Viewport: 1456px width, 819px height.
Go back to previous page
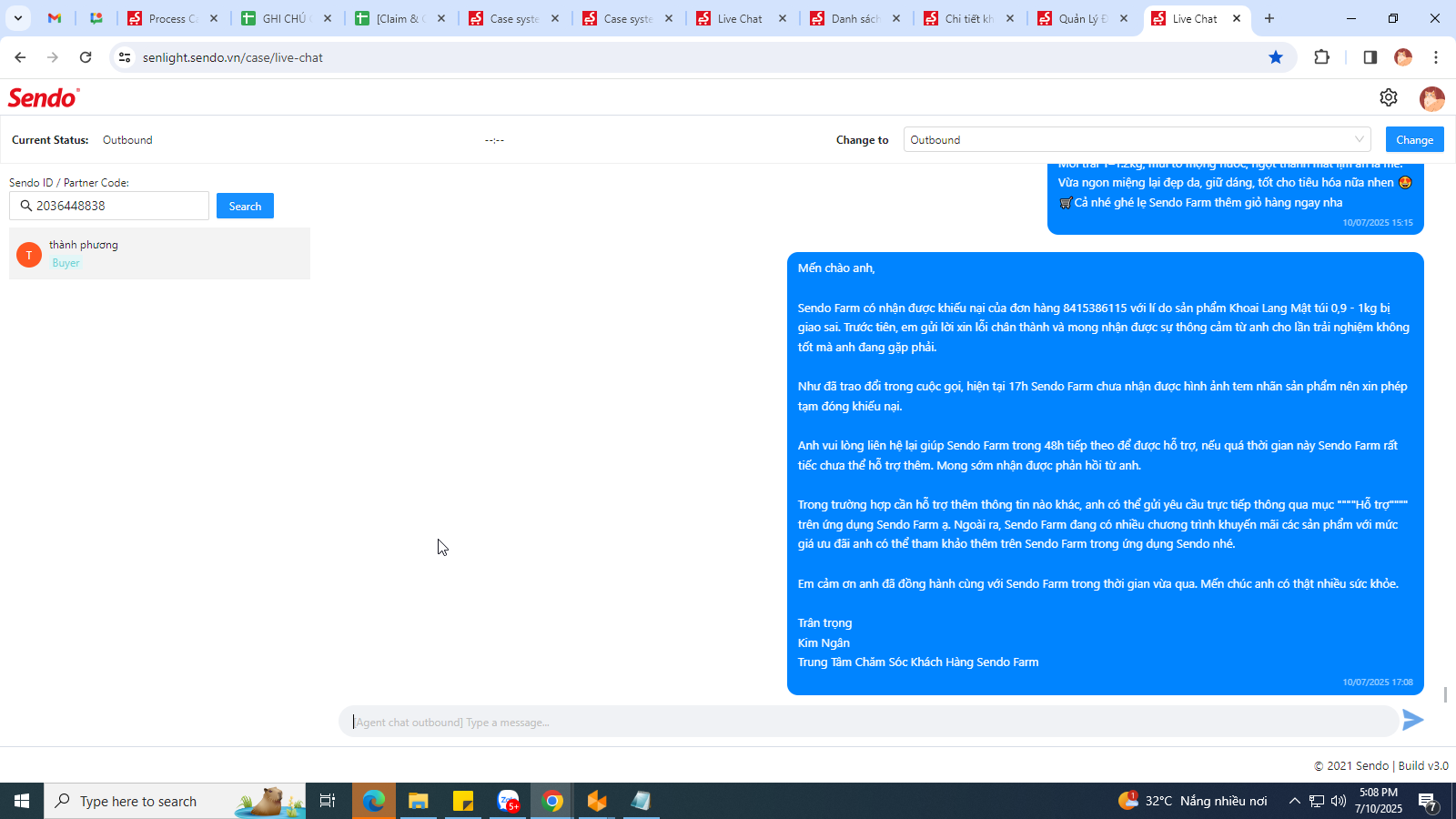[20, 57]
